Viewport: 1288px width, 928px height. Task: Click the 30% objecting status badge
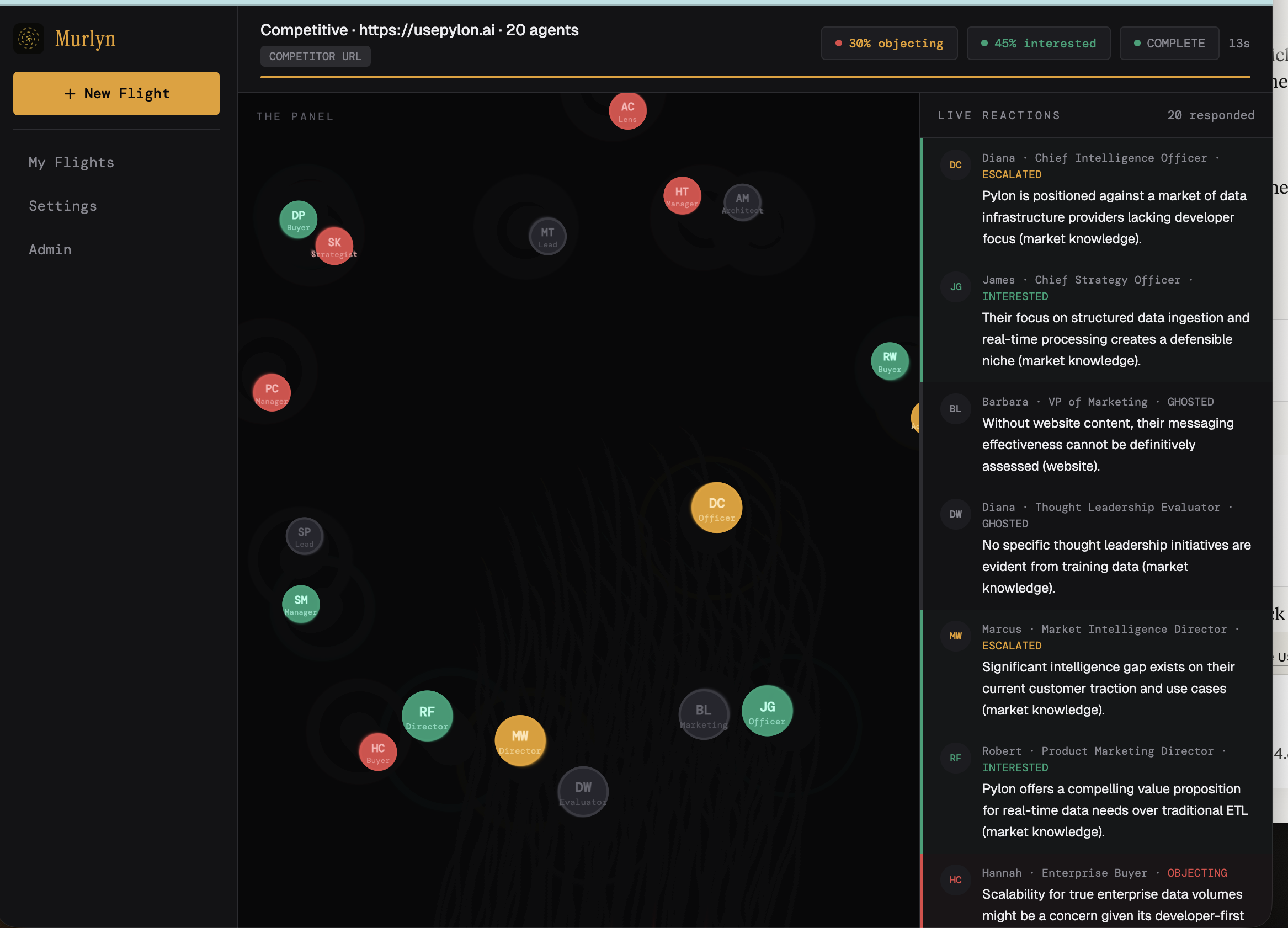click(x=889, y=43)
